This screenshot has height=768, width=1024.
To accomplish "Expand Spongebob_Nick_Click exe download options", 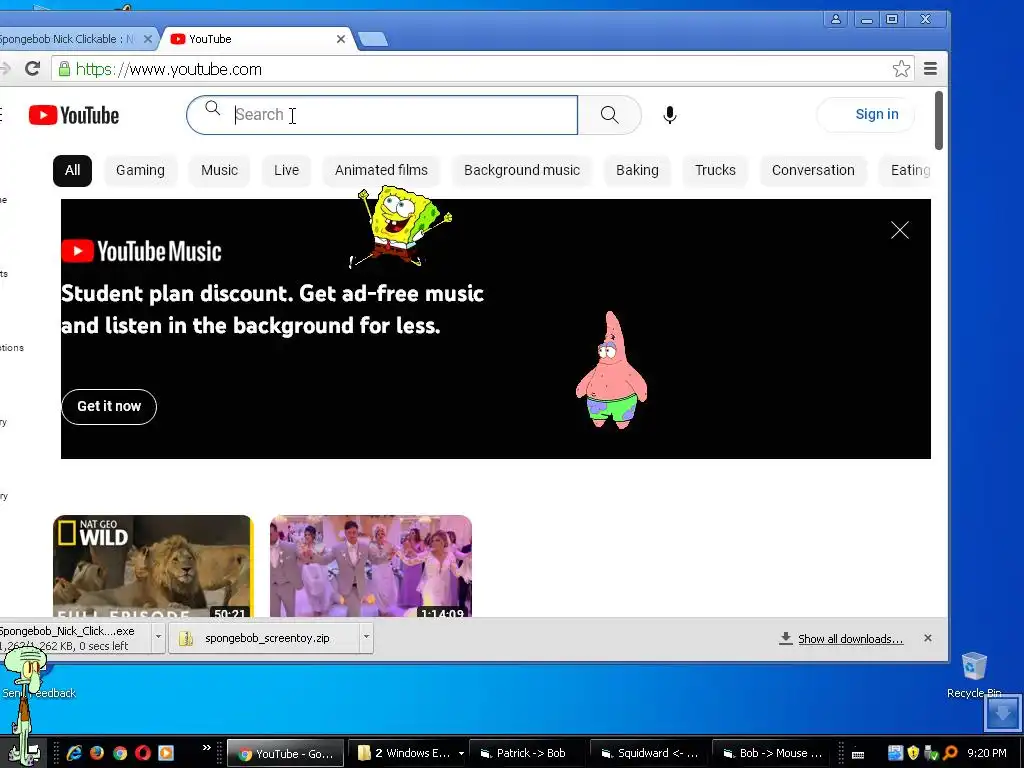I will click(157, 637).
